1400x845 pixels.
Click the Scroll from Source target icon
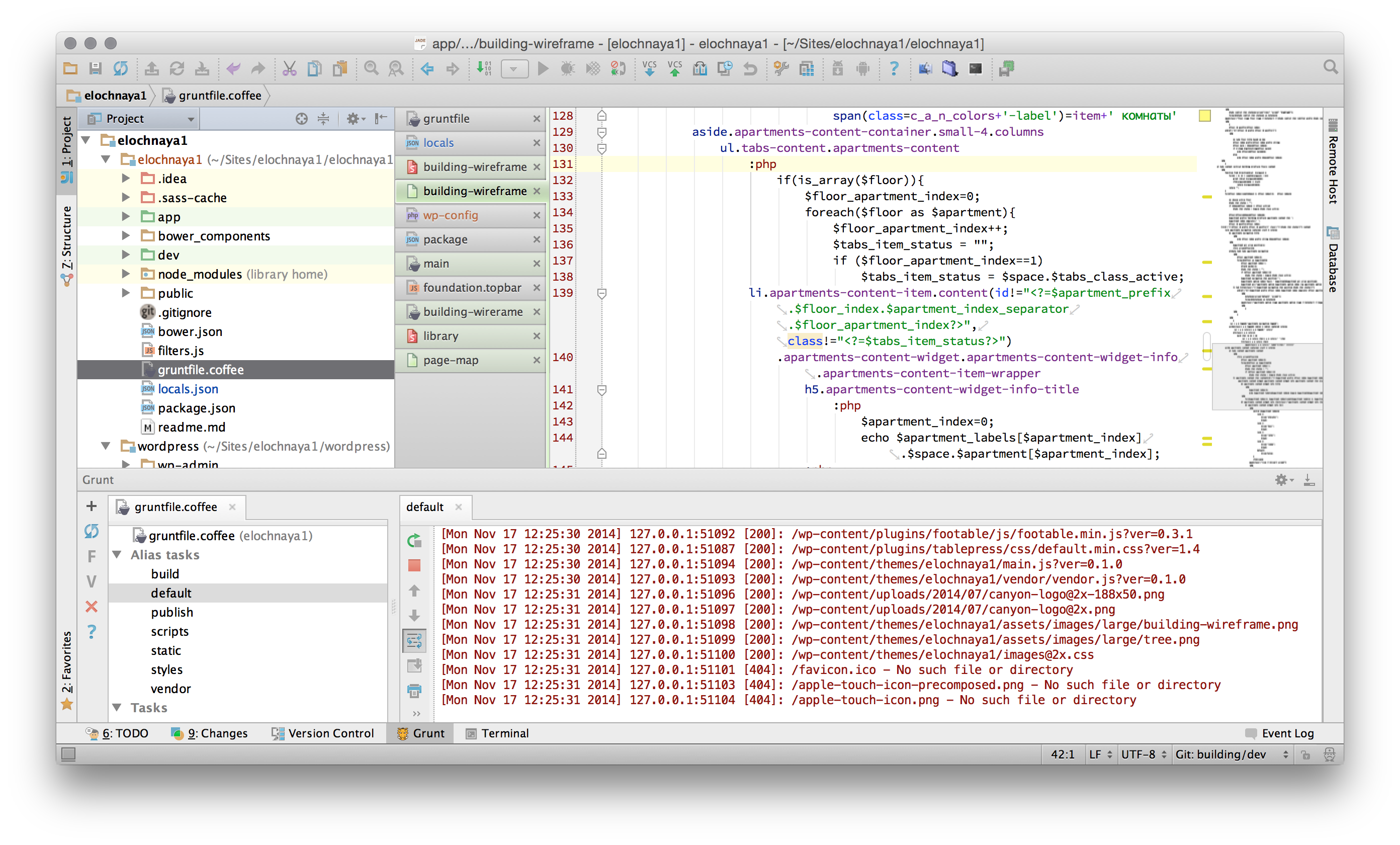click(x=302, y=119)
